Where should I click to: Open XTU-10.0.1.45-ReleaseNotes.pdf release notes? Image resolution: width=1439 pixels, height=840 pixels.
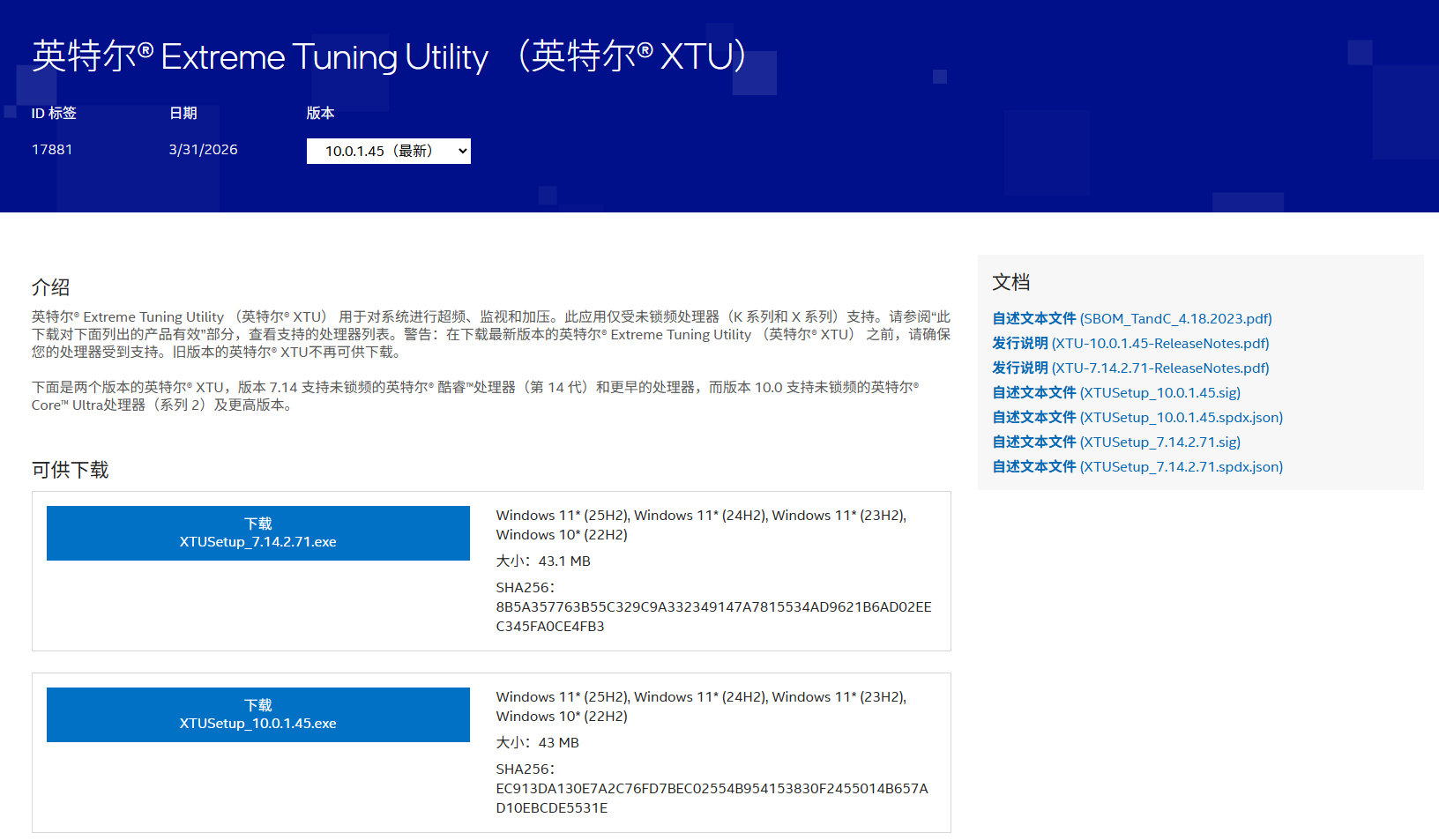[x=1131, y=343]
